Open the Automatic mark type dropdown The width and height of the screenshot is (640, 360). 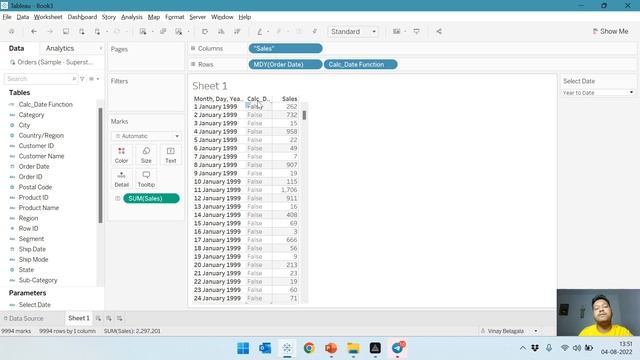(147, 136)
